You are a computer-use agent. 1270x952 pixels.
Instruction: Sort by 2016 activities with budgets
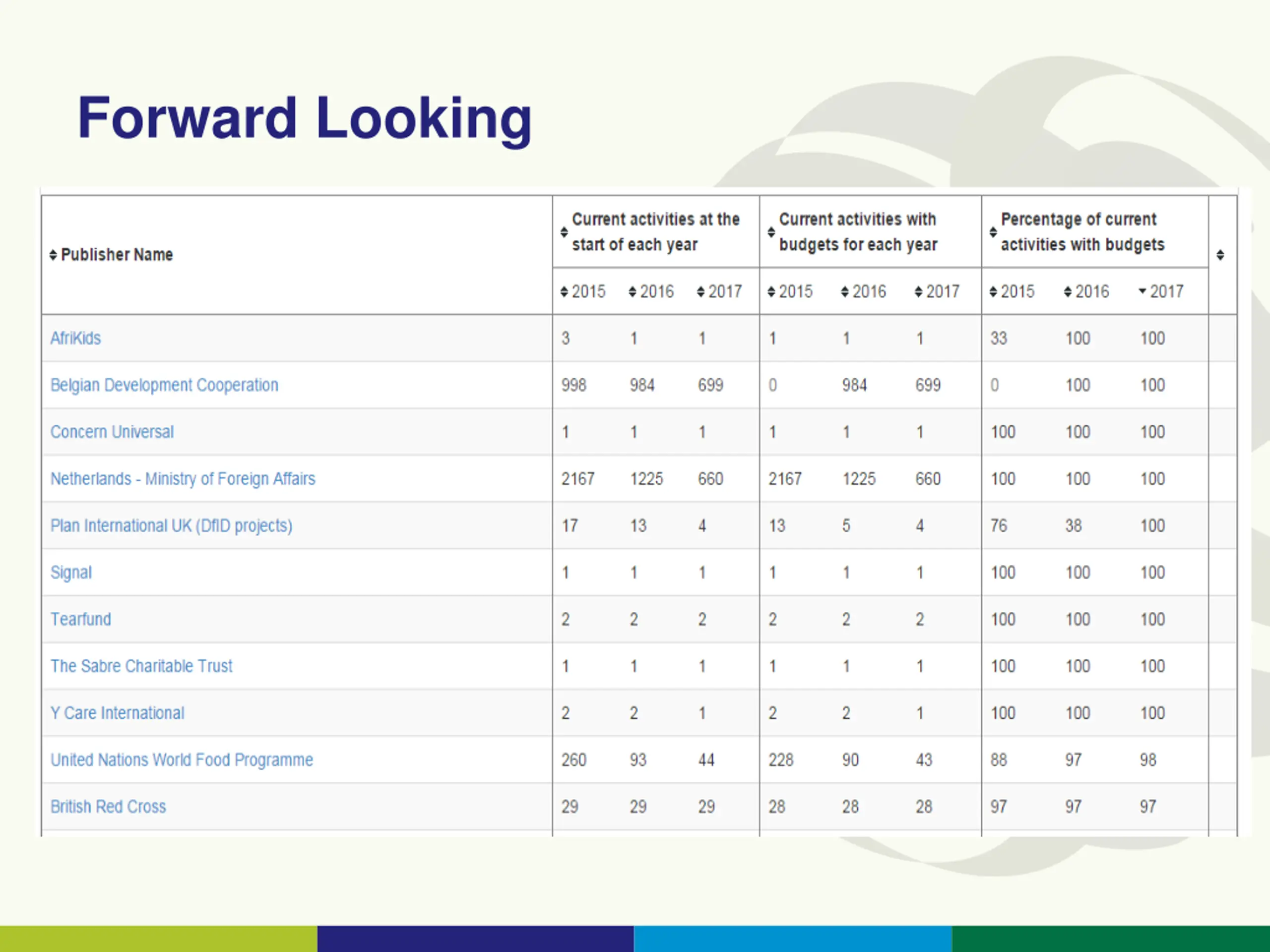tap(864, 292)
